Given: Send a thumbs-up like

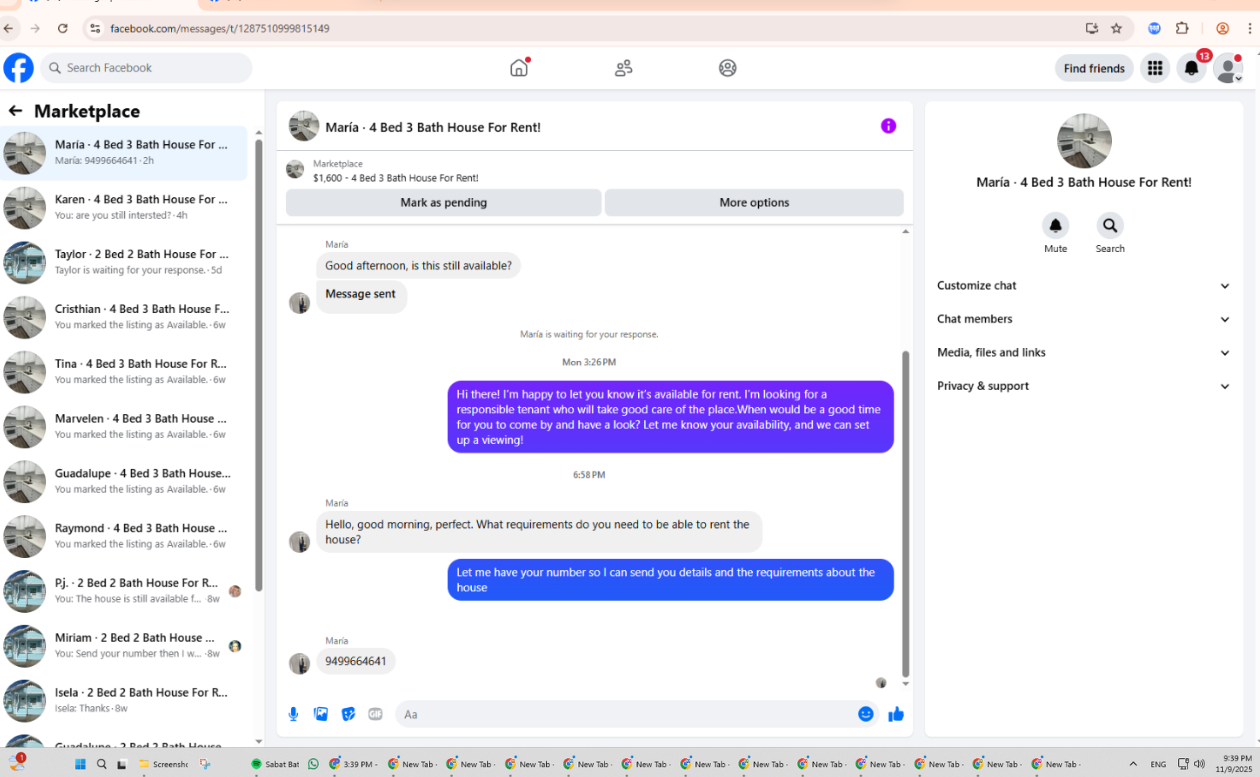Looking at the screenshot, I should click(896, 714).
